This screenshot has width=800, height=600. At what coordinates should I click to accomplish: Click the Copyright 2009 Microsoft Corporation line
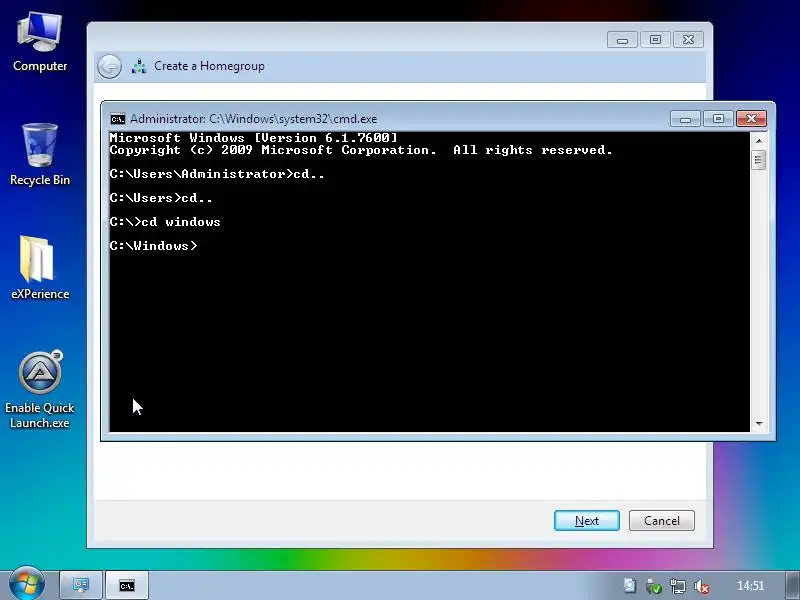tap(361, 150)
